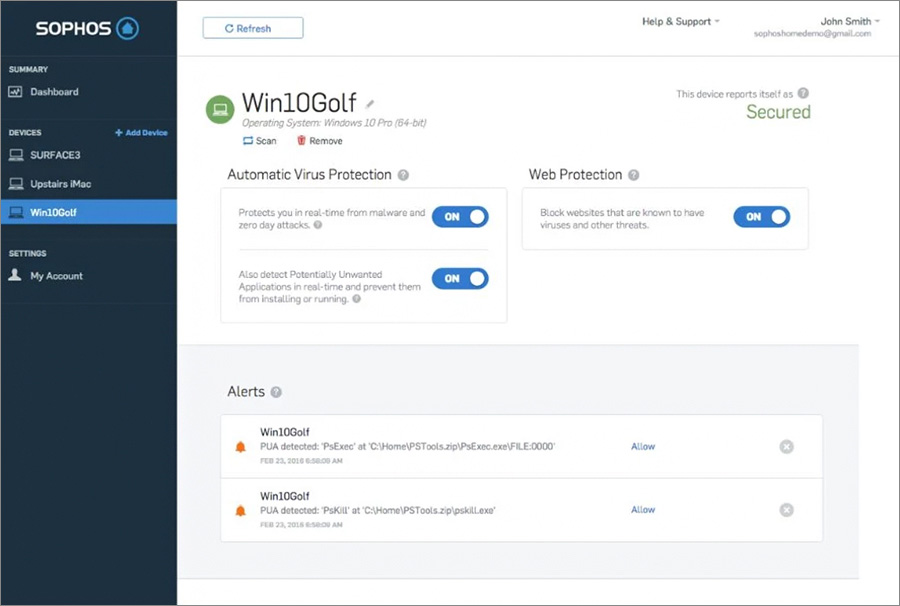
Task: Click the Sophos home logo icon
Action: [x=127, y=28]
